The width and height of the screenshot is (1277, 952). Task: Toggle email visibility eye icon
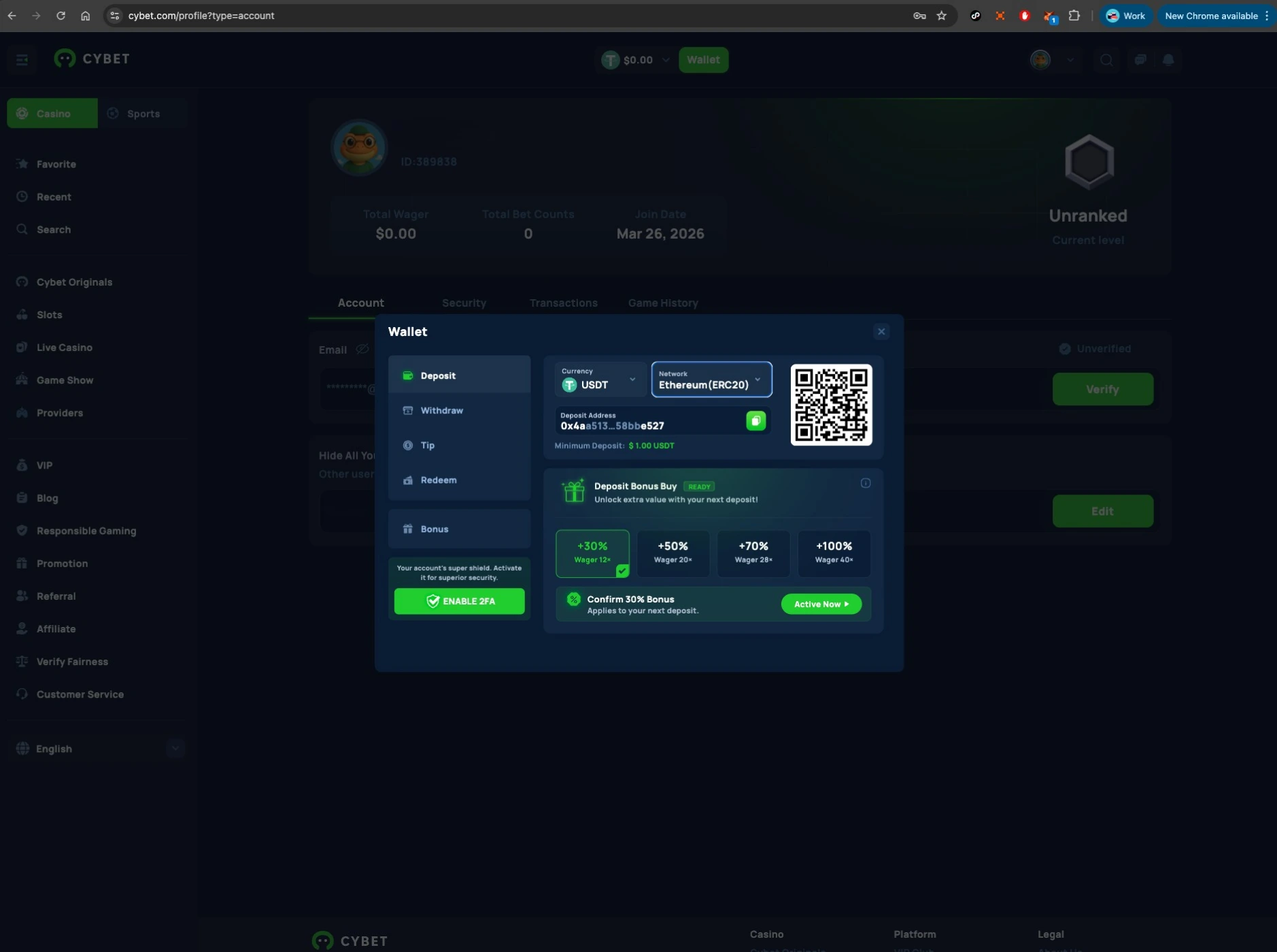(362, 350)
